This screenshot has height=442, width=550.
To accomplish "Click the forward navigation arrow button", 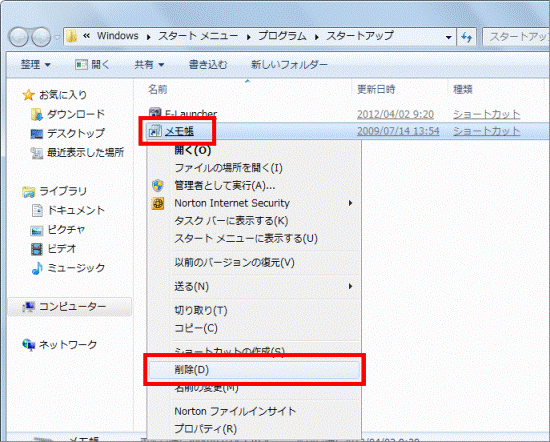I will click(x=41, y=36).
